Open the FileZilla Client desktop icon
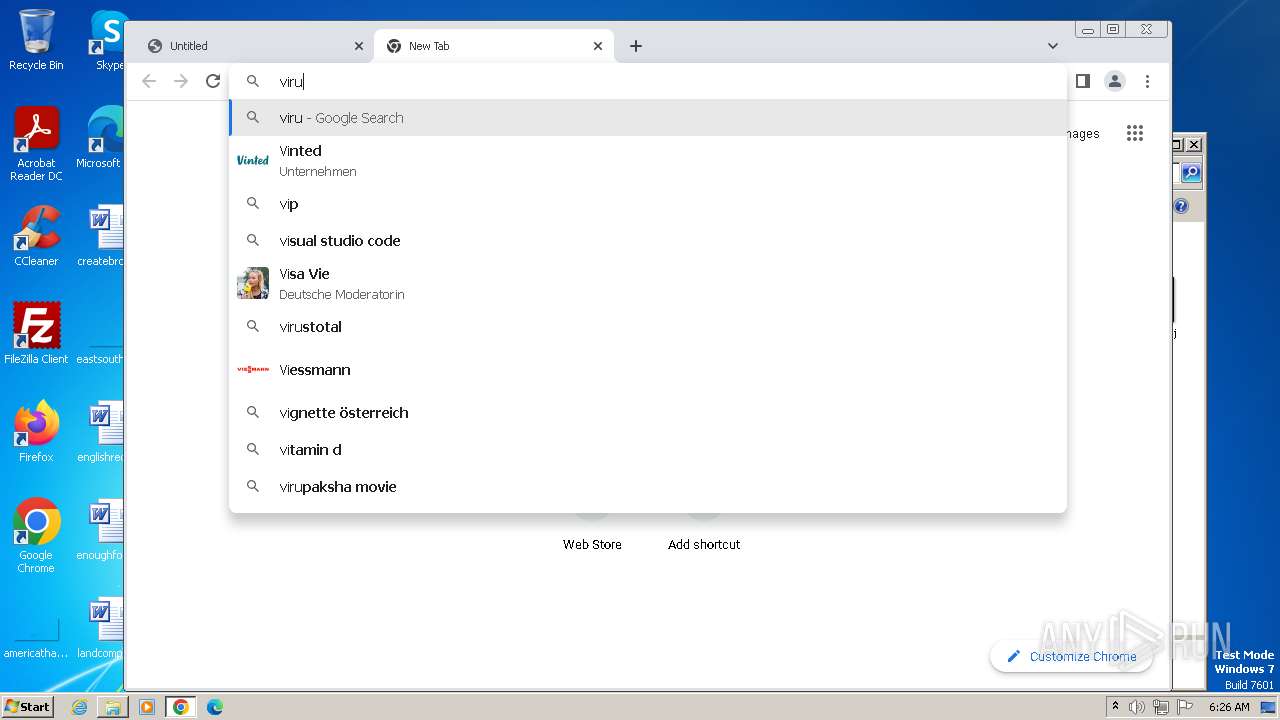 pos(36,333)
